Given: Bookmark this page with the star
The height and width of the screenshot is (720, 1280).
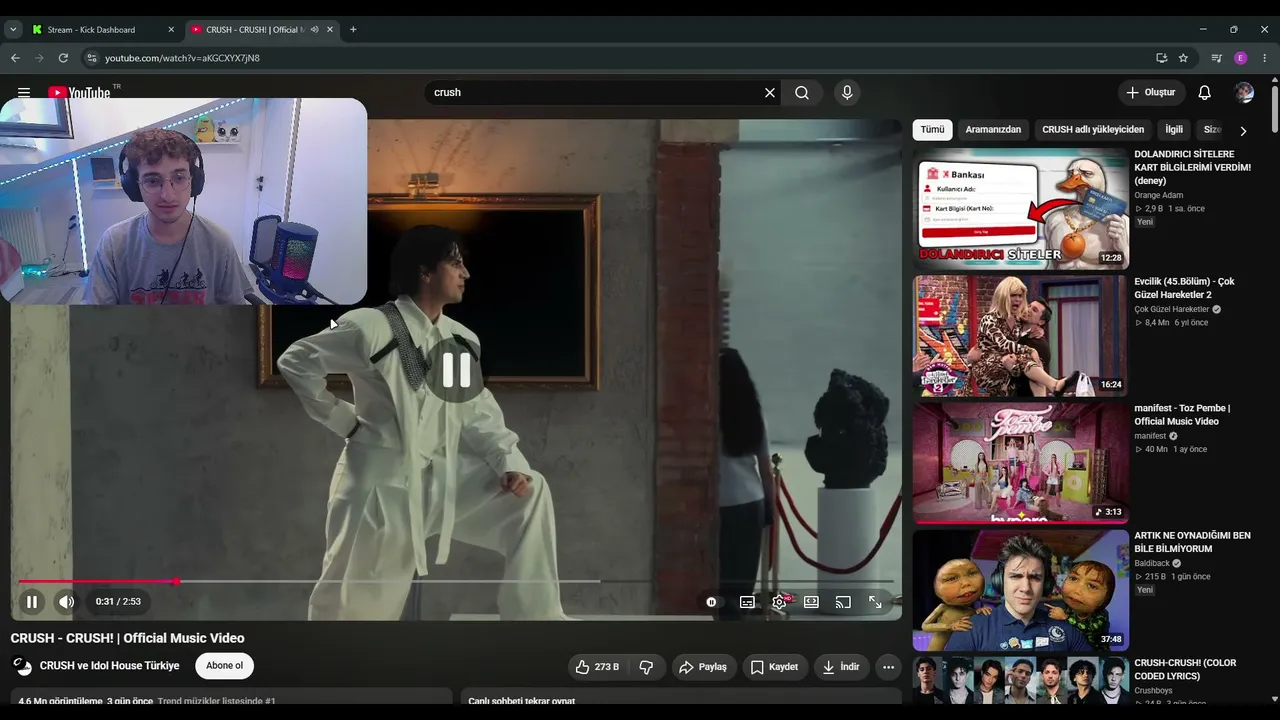Looking at the screenshot, I should 1183,58.
